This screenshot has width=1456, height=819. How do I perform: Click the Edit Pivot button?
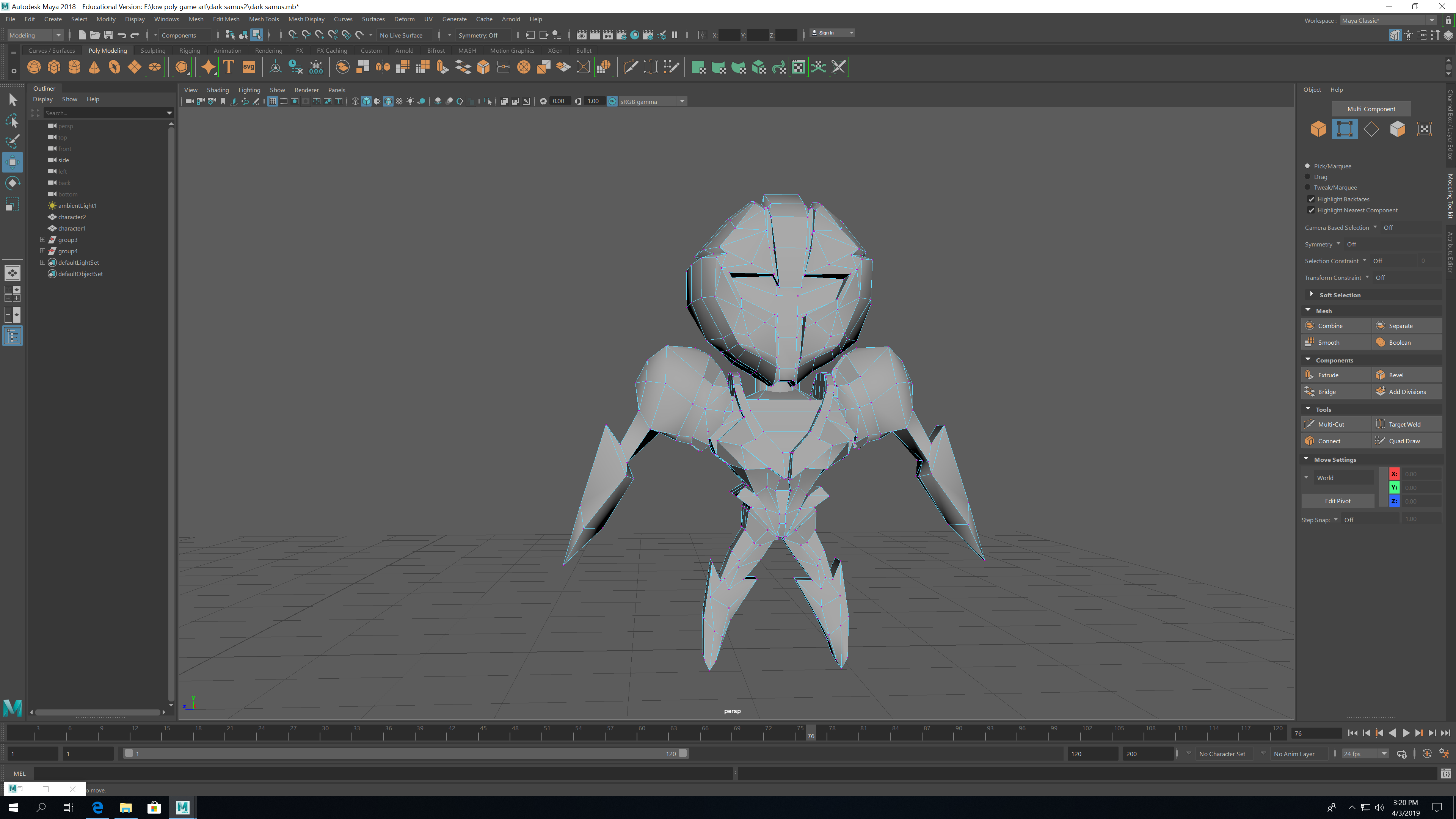1337,501
